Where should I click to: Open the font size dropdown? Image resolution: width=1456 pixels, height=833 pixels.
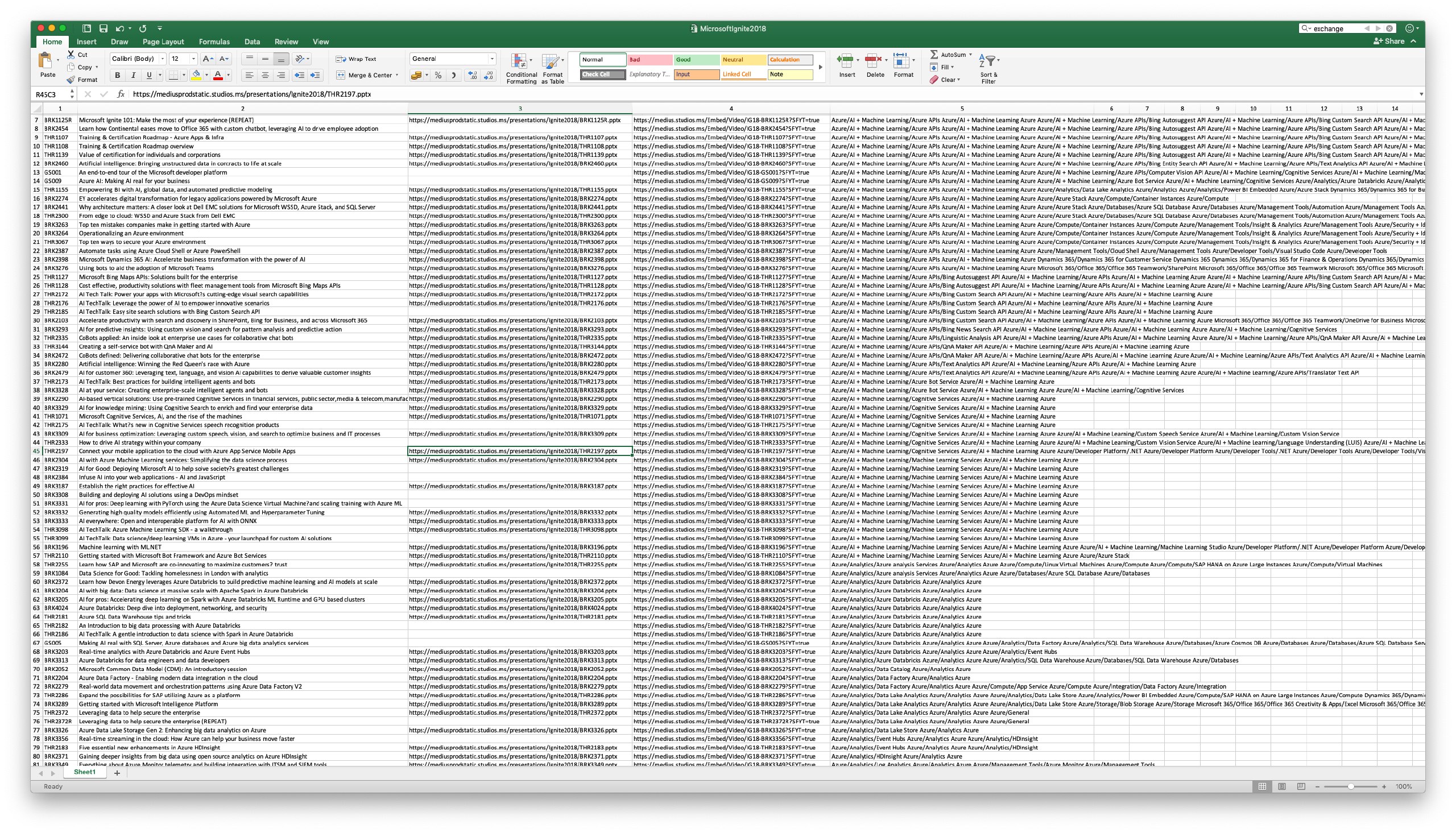[x=193, y=59]
